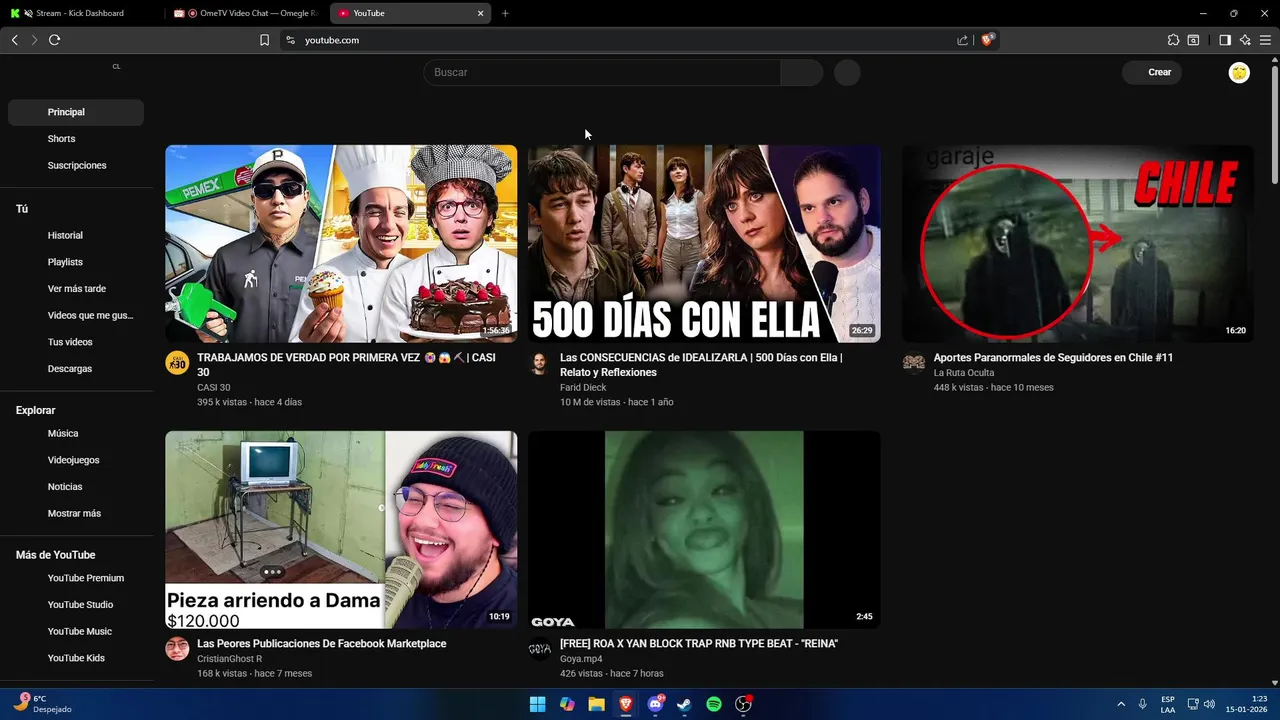Click the search button beside Buscar

pyautogui.click(x=801, y=72)
